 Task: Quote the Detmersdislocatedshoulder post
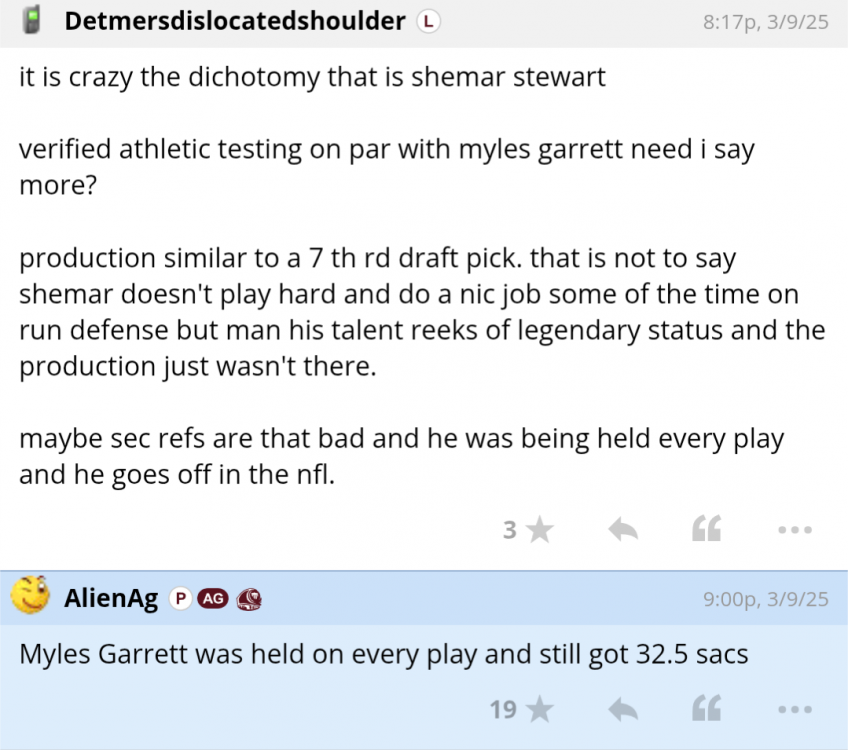[x=707, y=530]
